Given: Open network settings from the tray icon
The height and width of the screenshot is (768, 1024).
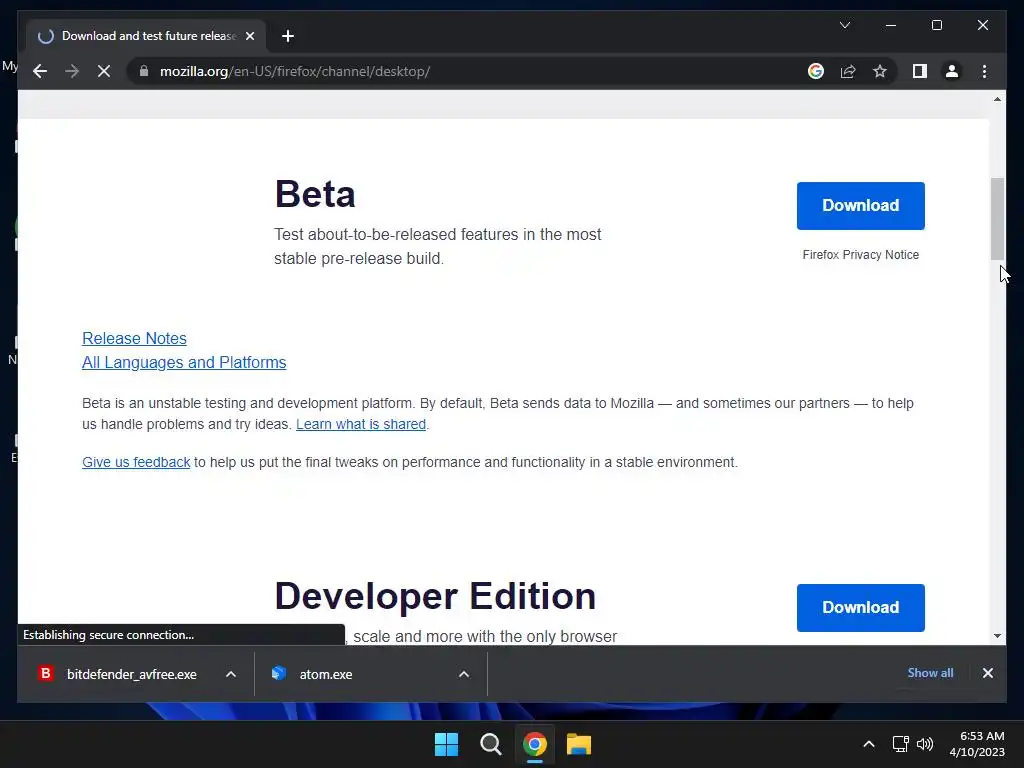Looking at the screenshot, I should click(x=901, y=744).
